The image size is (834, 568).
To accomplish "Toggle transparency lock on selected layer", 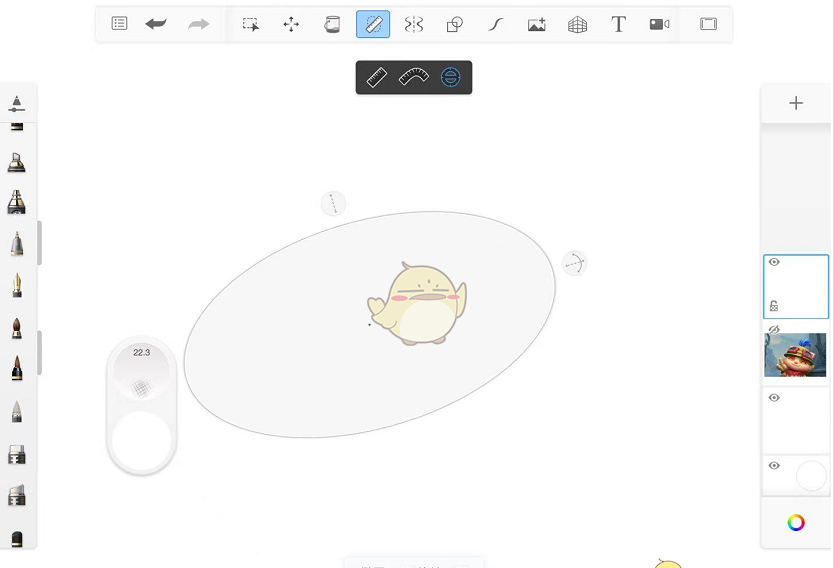I will coord(774,306).
